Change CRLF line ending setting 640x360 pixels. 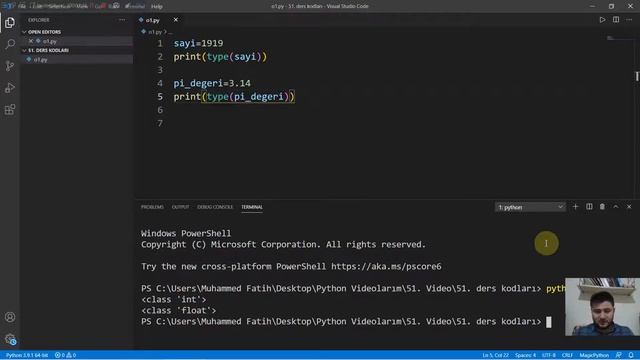tap(567, 355)
